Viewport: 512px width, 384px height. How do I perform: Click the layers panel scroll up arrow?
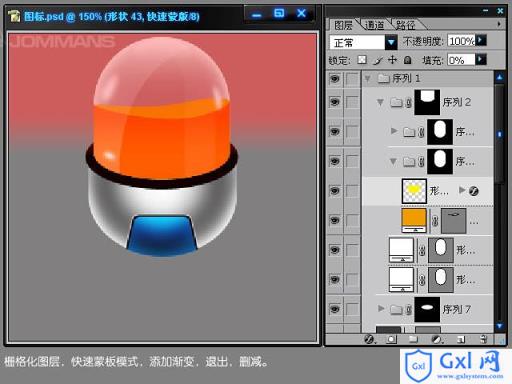[499, 77]
